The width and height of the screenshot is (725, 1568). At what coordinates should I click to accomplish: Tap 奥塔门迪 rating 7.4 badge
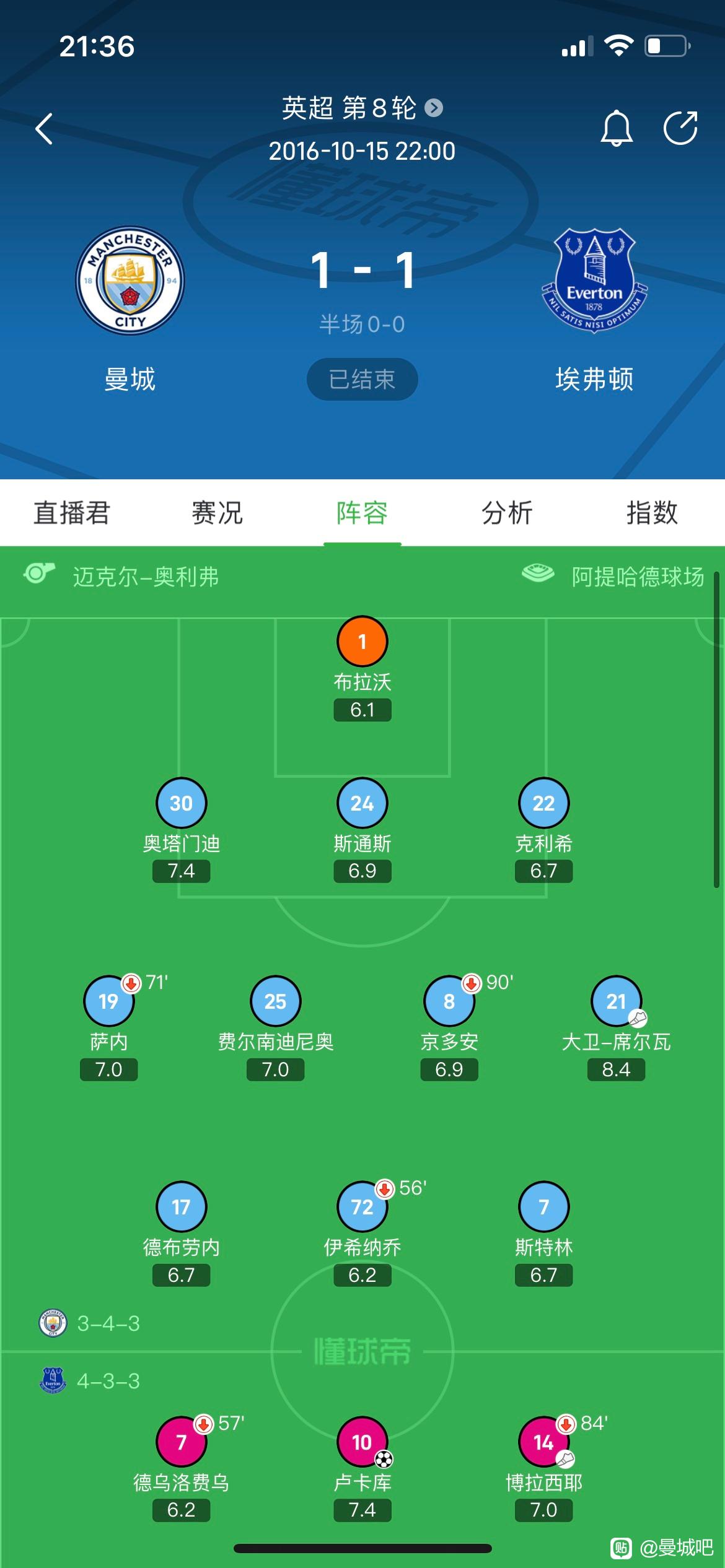182,871
